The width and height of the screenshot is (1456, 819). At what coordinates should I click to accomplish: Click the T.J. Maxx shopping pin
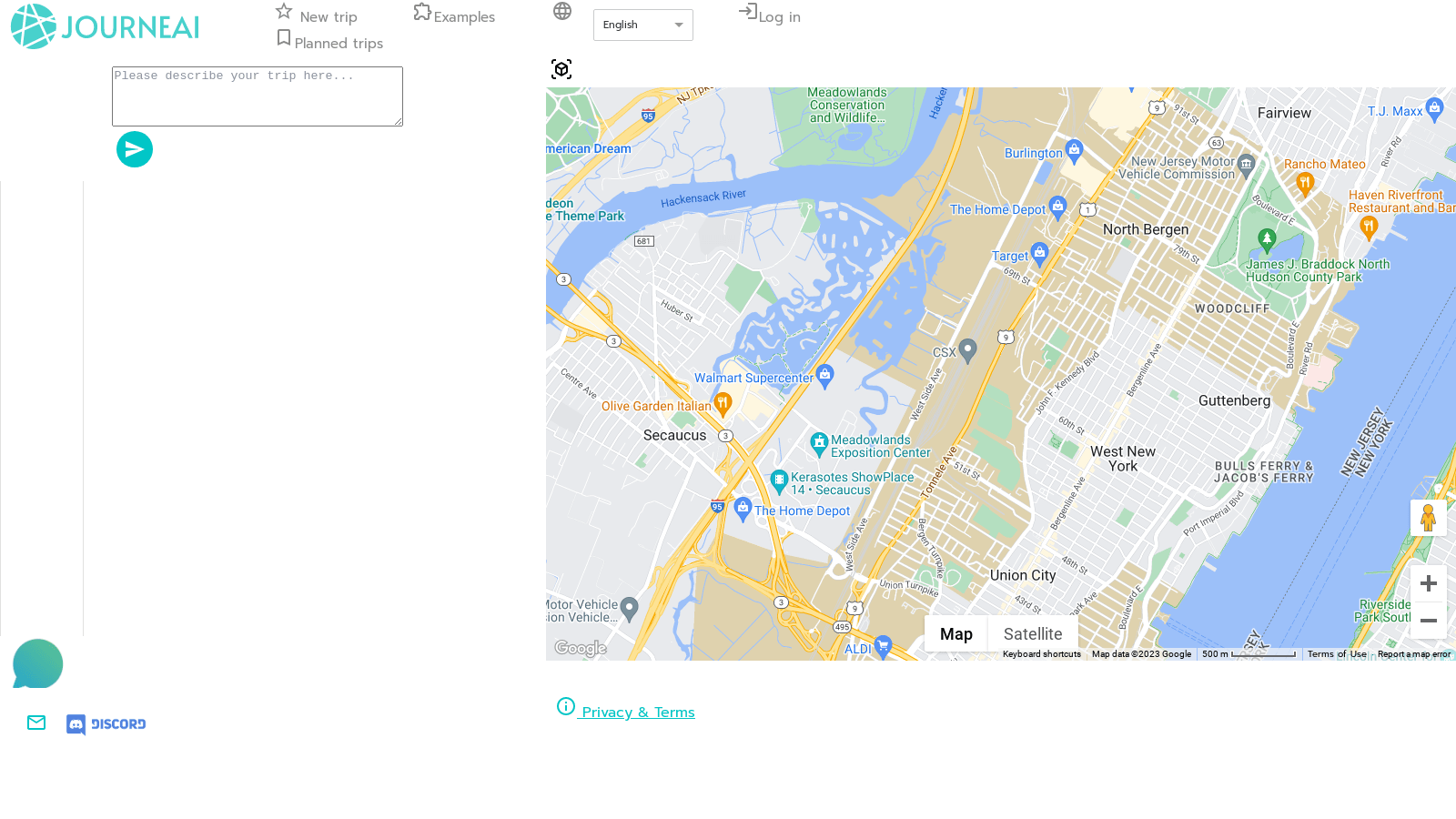1435,109
